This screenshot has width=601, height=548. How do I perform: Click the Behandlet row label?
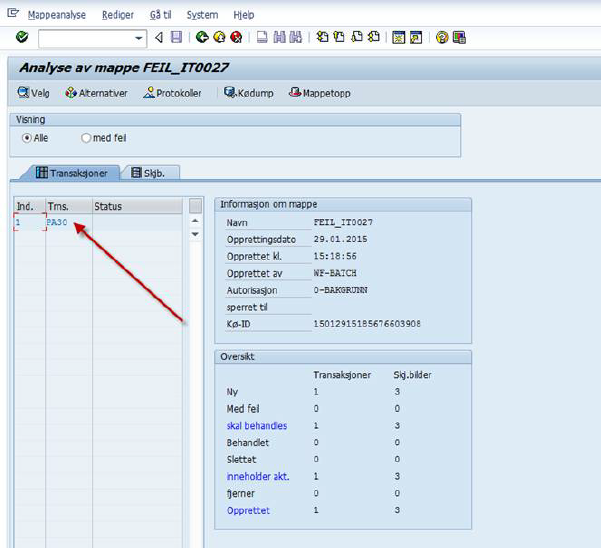[x=248, y=443]
